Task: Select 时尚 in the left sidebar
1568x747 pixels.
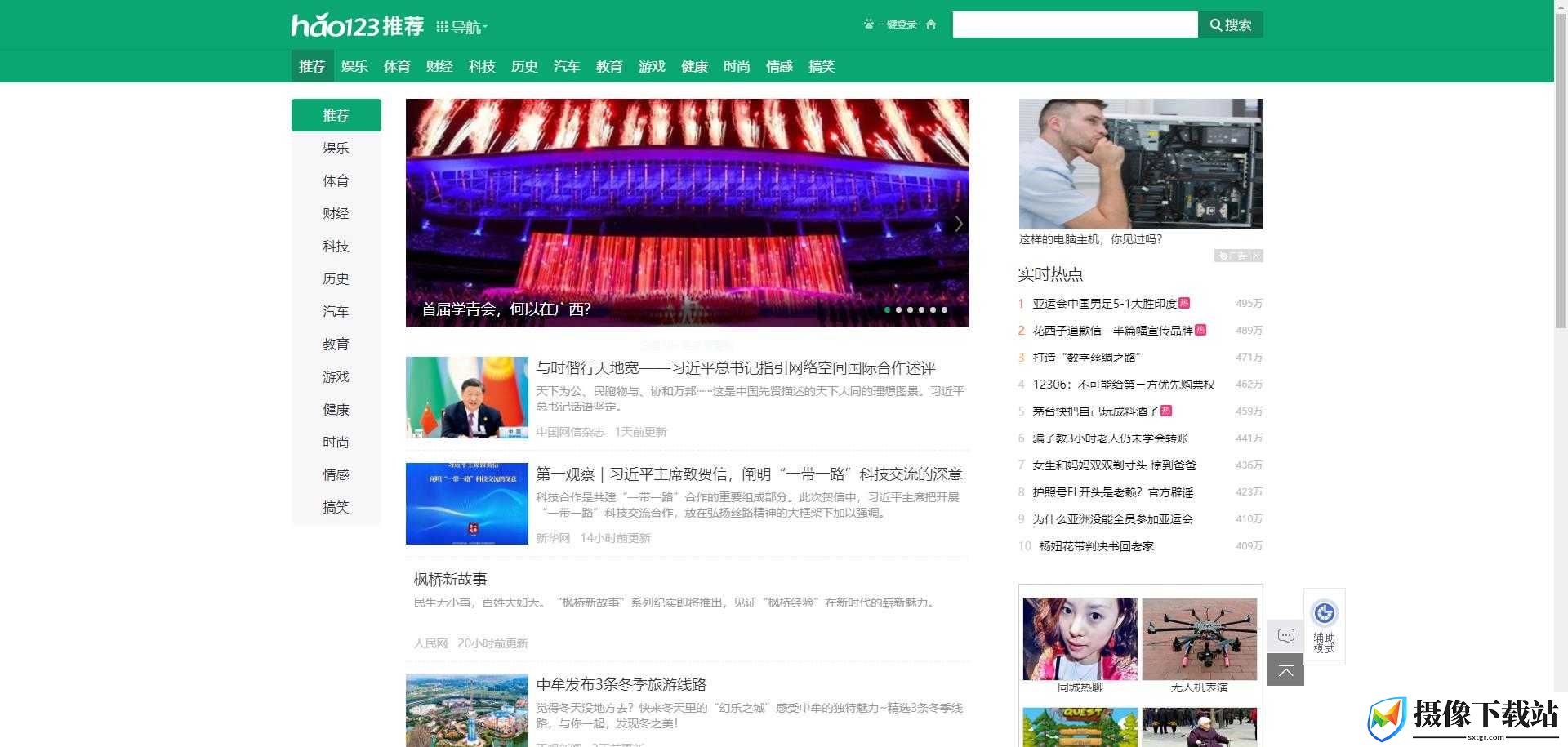Action: 336,442
